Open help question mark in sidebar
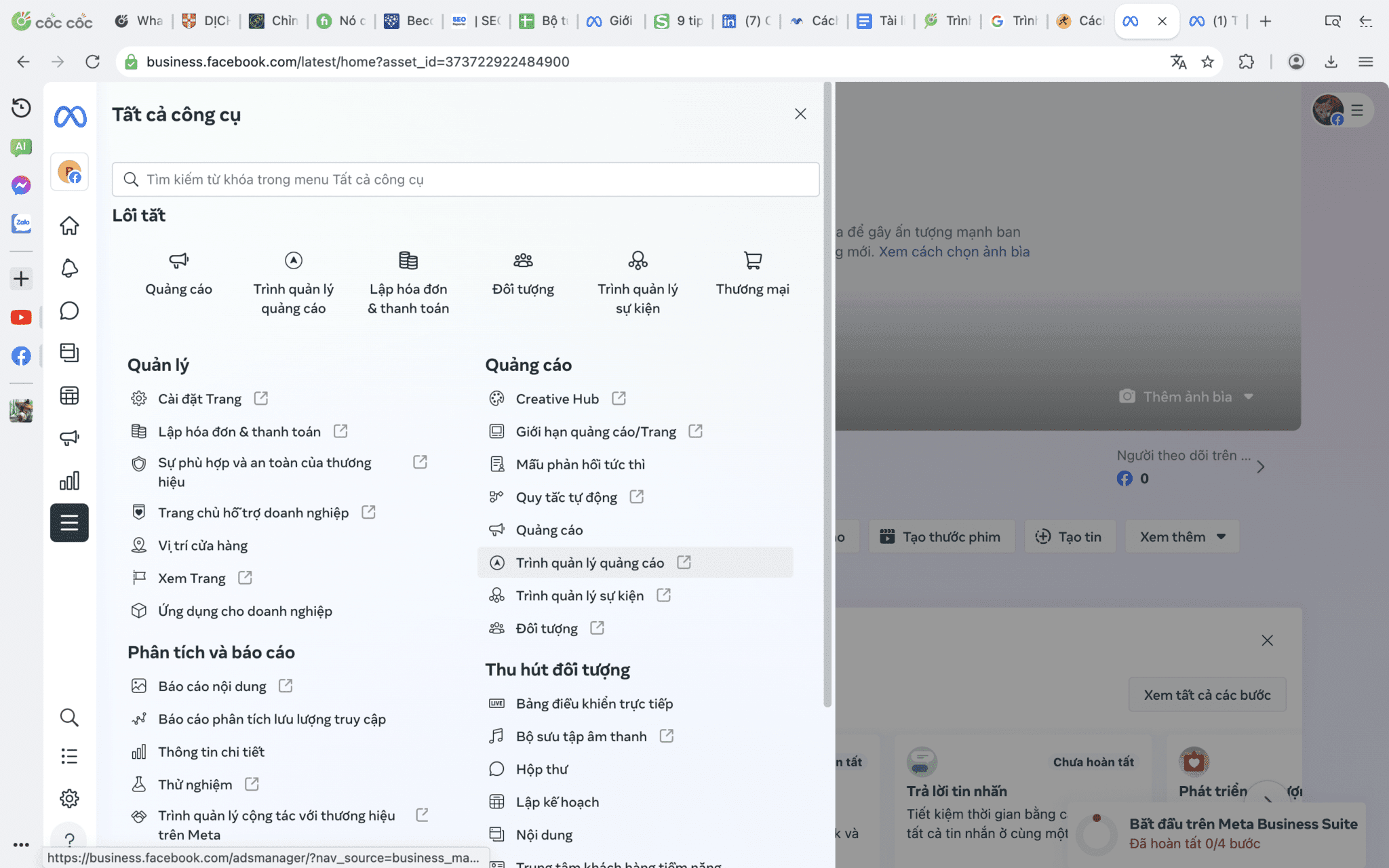The width and height of the screenshot is (1389, 868). tap(69, 840)
